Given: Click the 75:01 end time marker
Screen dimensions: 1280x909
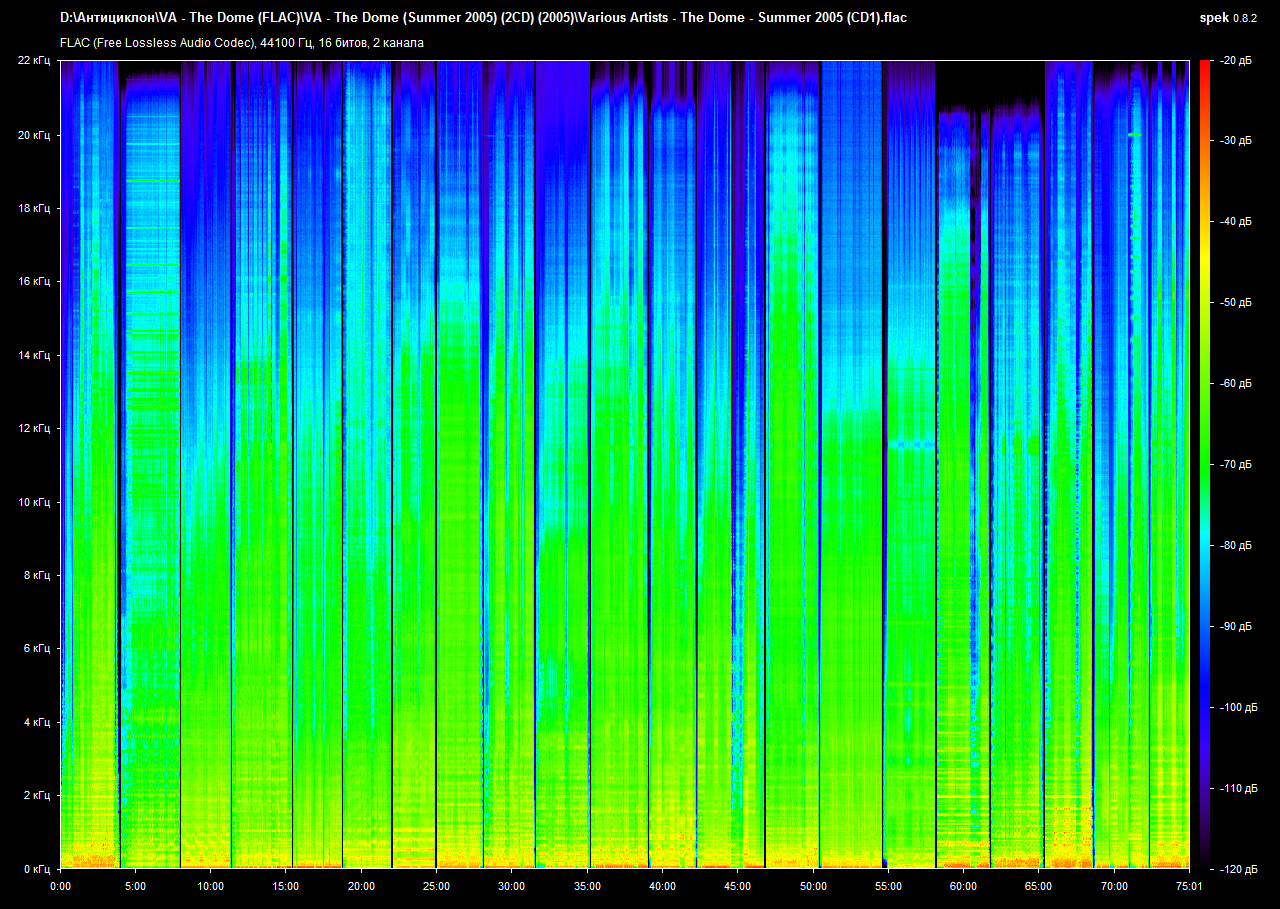Looking at the screenshot, I should tap(1189, 886).
